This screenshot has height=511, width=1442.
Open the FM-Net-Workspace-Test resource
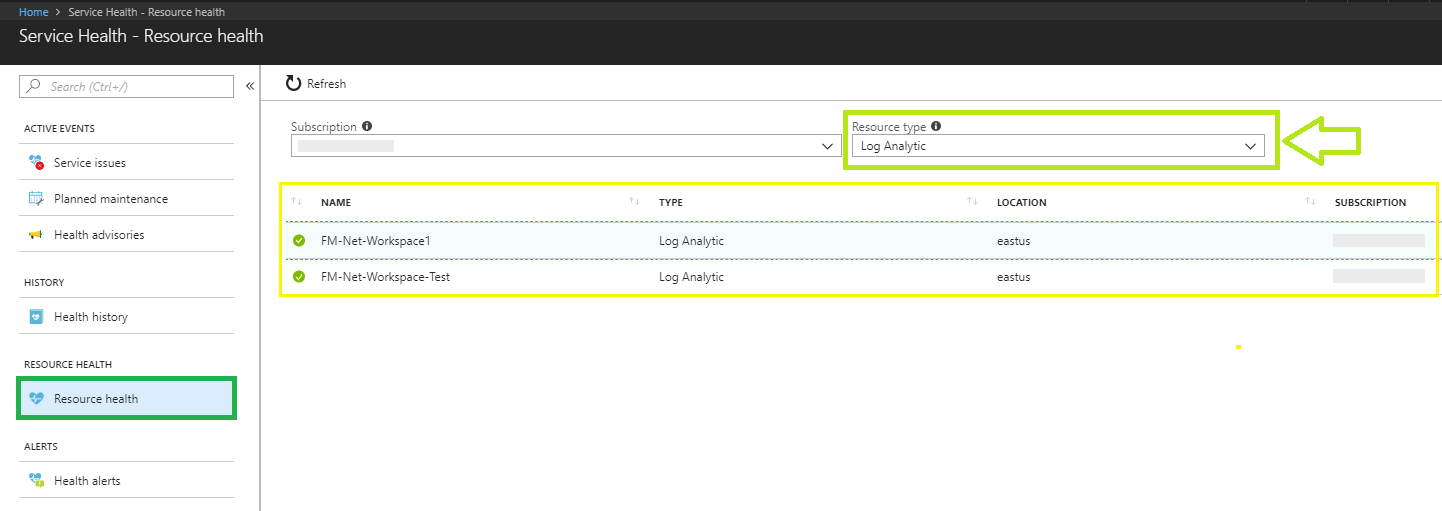[385, 277]
